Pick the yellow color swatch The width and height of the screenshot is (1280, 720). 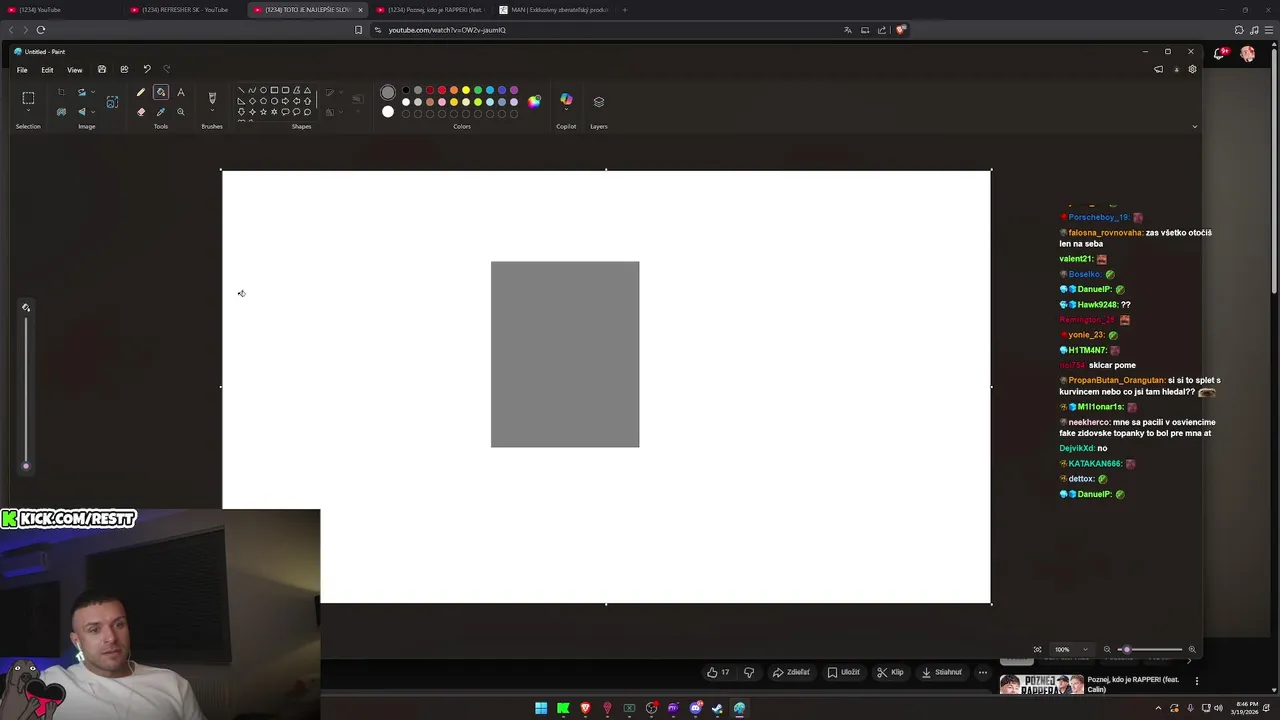466,90
